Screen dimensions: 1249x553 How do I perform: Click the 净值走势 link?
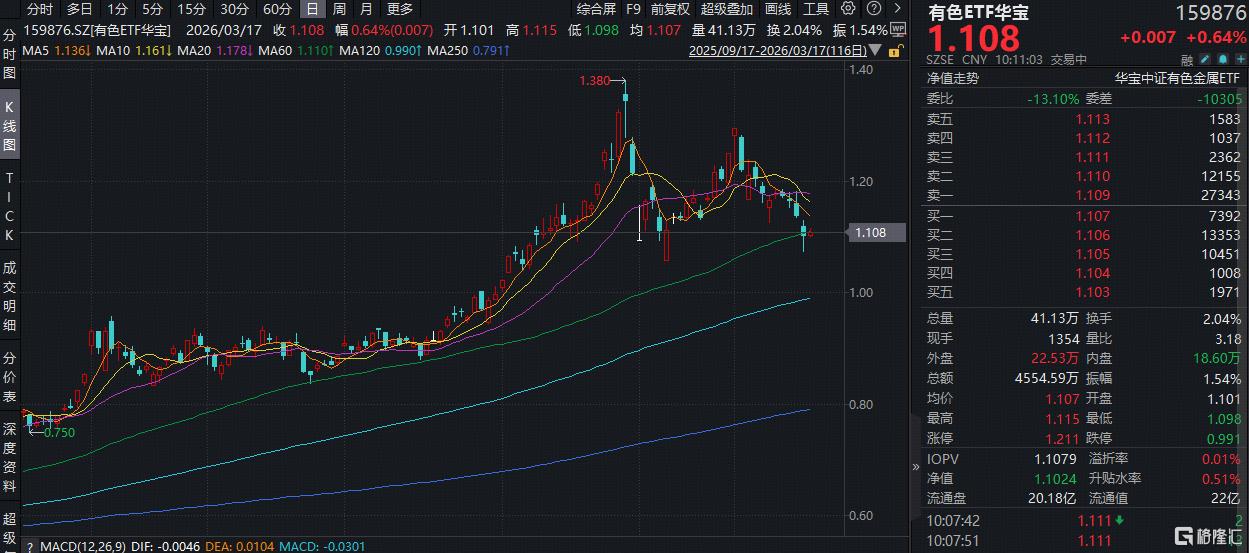coord(952,77)
